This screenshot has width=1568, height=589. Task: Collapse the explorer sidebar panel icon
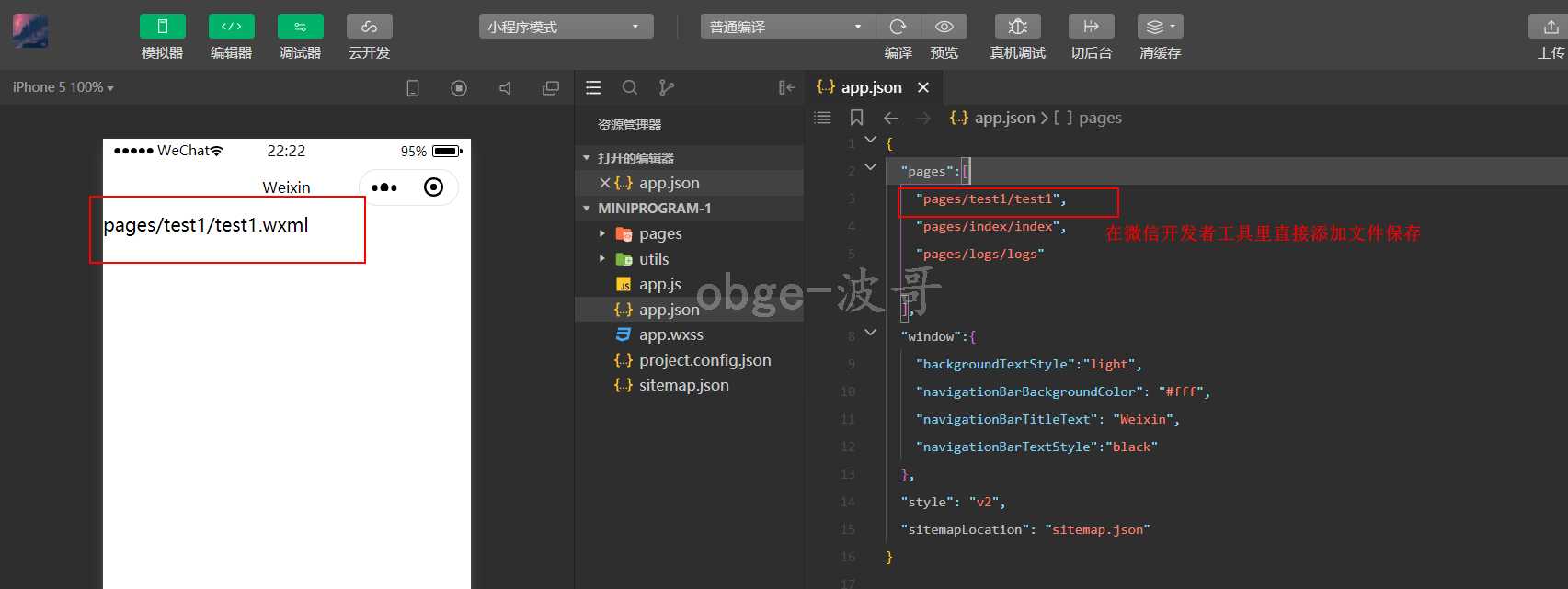(x=786, y=87)
